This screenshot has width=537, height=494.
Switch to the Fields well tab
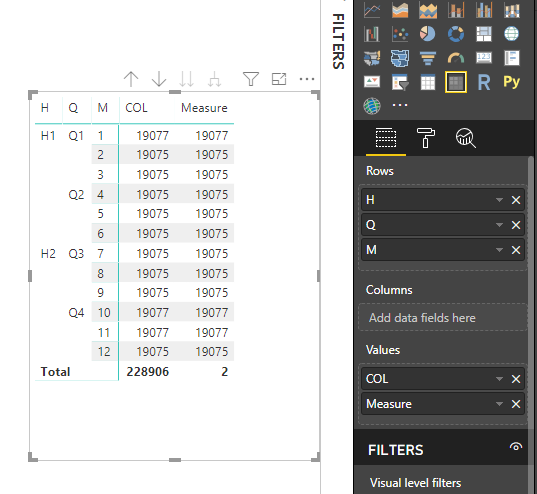(386, 138)
